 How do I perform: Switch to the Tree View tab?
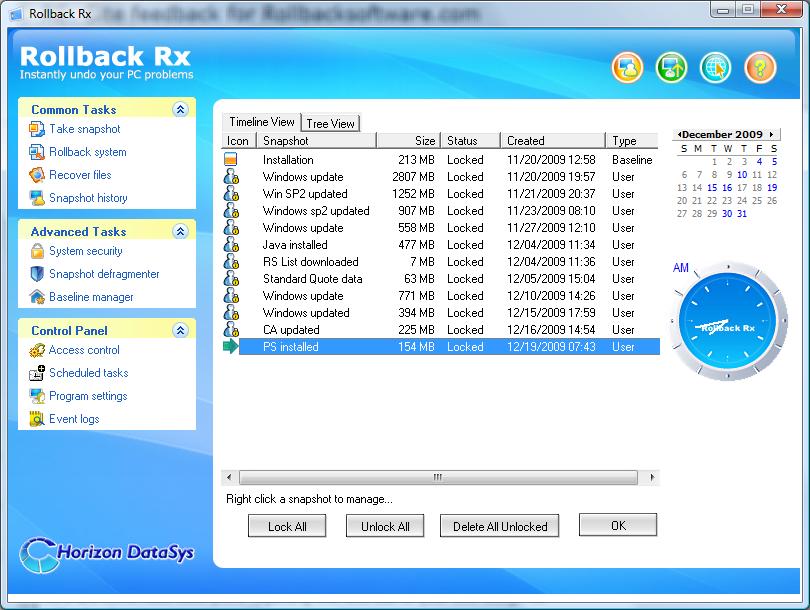(x=330, y=123)
